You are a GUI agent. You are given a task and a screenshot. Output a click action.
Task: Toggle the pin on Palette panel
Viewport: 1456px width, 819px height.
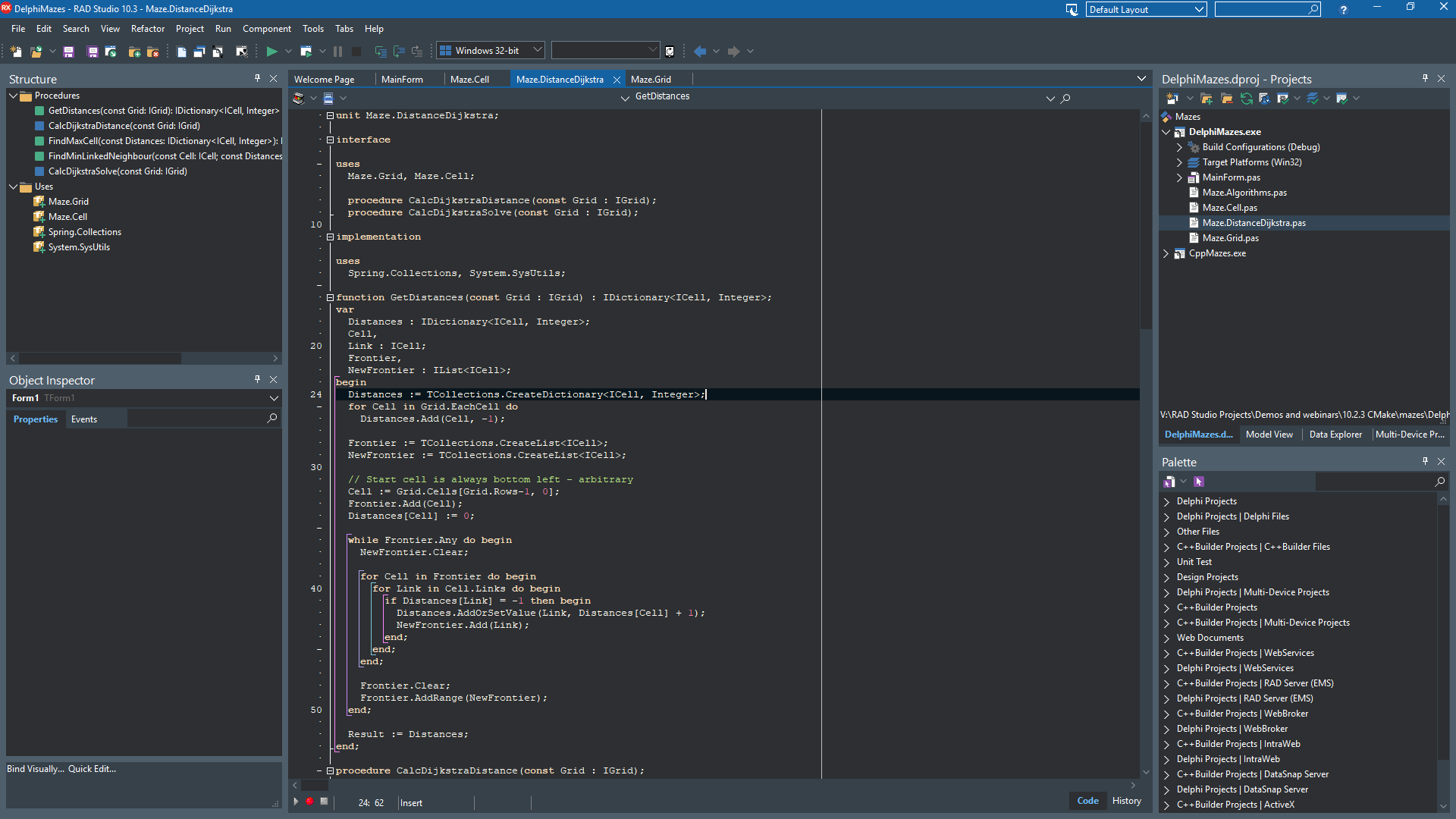tap(1425, 462)
